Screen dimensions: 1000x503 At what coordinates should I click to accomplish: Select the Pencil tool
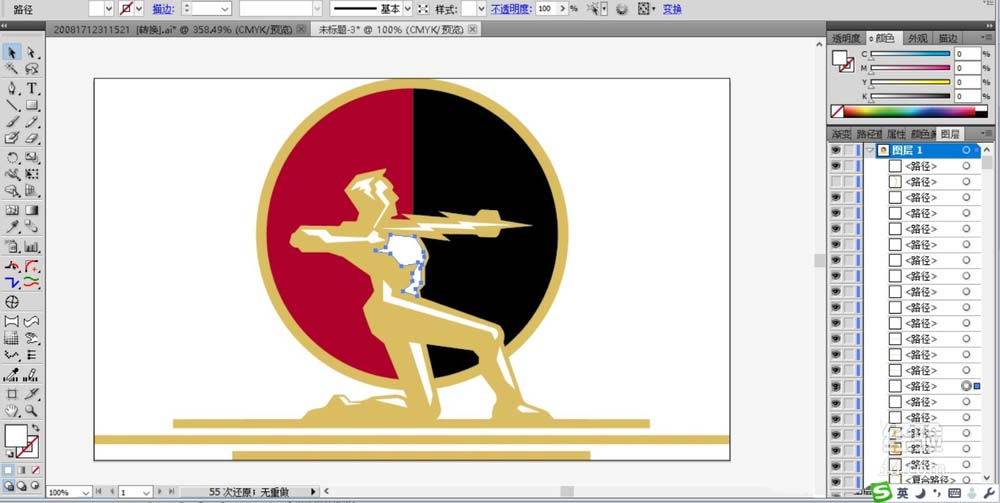point(32,122)
